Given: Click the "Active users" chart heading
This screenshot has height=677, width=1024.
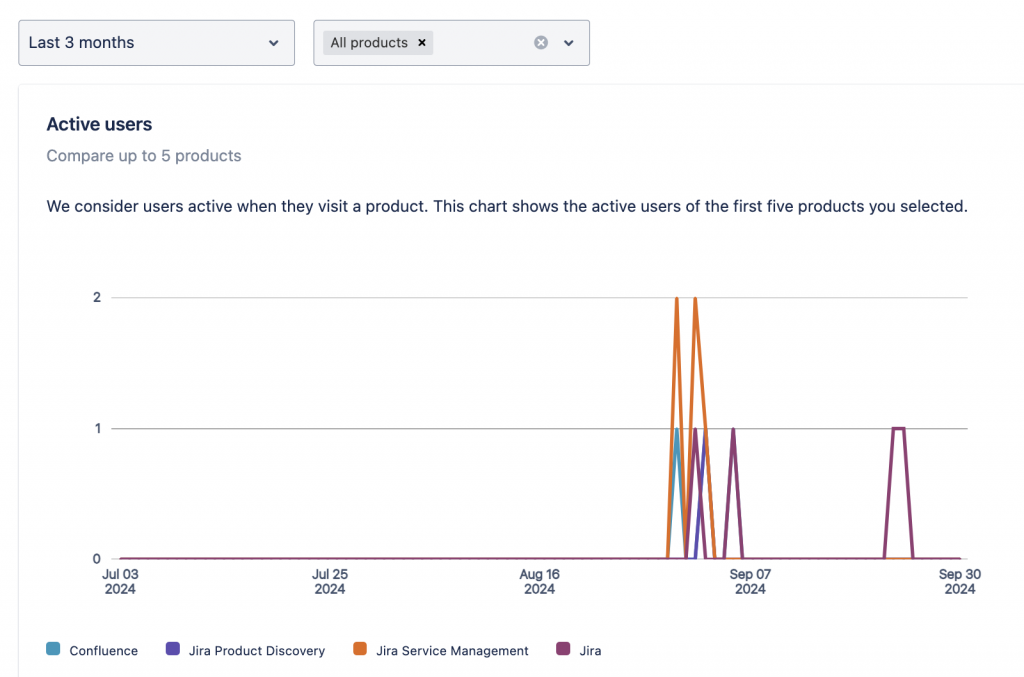Looking at the screenshot, I should point(99,125).
